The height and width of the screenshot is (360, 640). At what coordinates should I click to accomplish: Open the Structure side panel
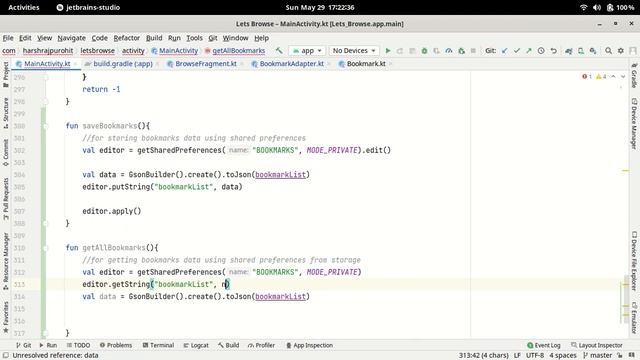[x=6, y=113]
